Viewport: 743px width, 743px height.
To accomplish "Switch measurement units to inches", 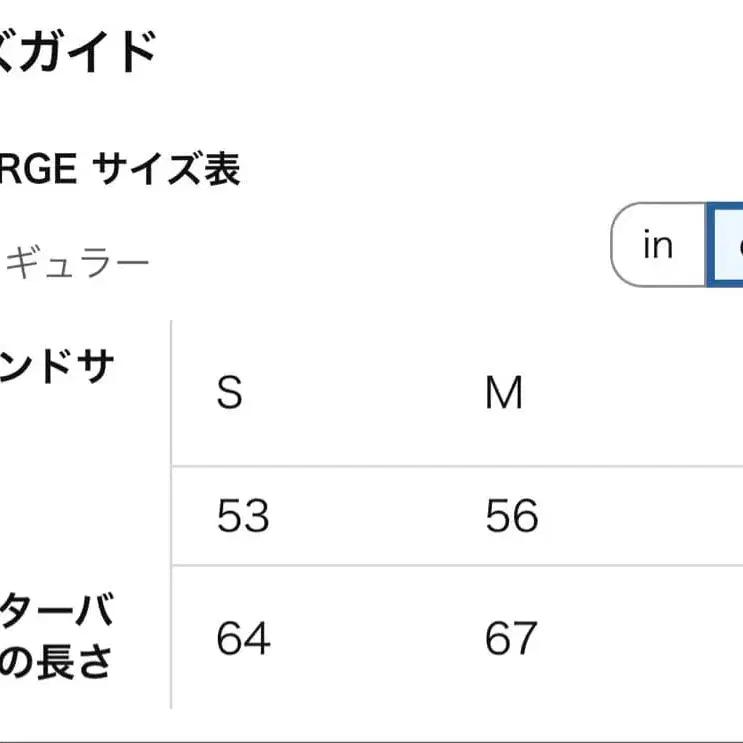I will pos(658,245).
